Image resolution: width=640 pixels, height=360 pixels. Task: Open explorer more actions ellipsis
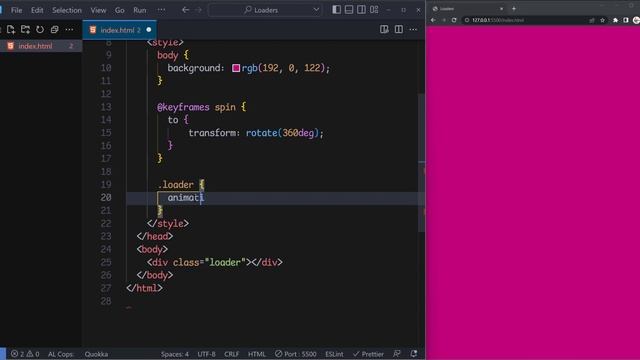(x=69, y=29)
